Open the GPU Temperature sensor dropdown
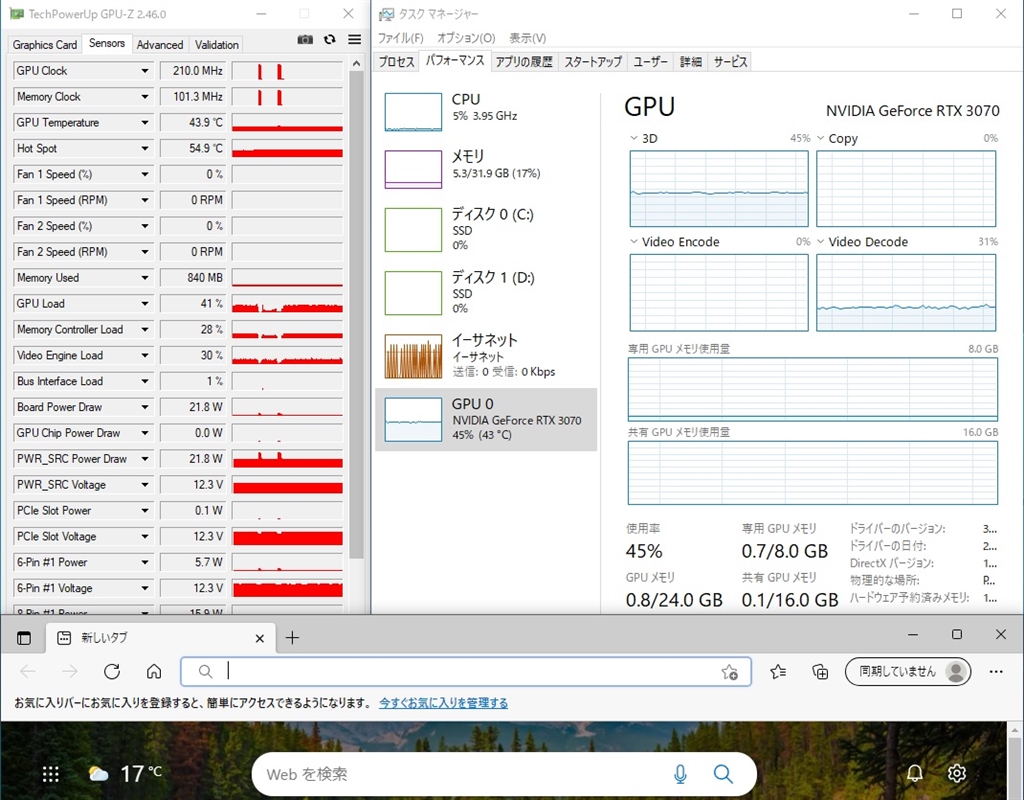The image size is (1024, 800). pyautogui.click(x=145, y=123)
